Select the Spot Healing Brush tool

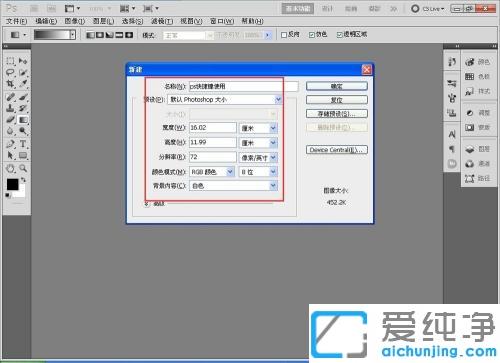click(x=10, y=97)
